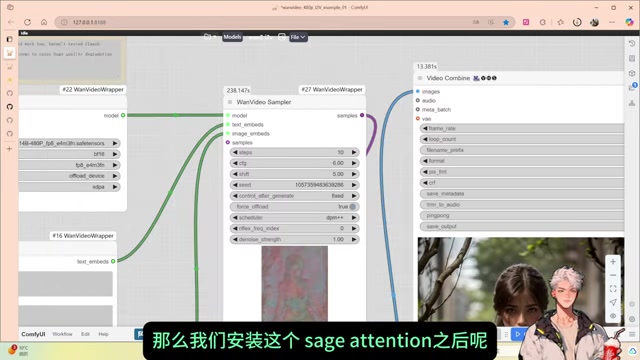
Task: Add a new sidebar item with plus icon
Action: click(9, 149)
